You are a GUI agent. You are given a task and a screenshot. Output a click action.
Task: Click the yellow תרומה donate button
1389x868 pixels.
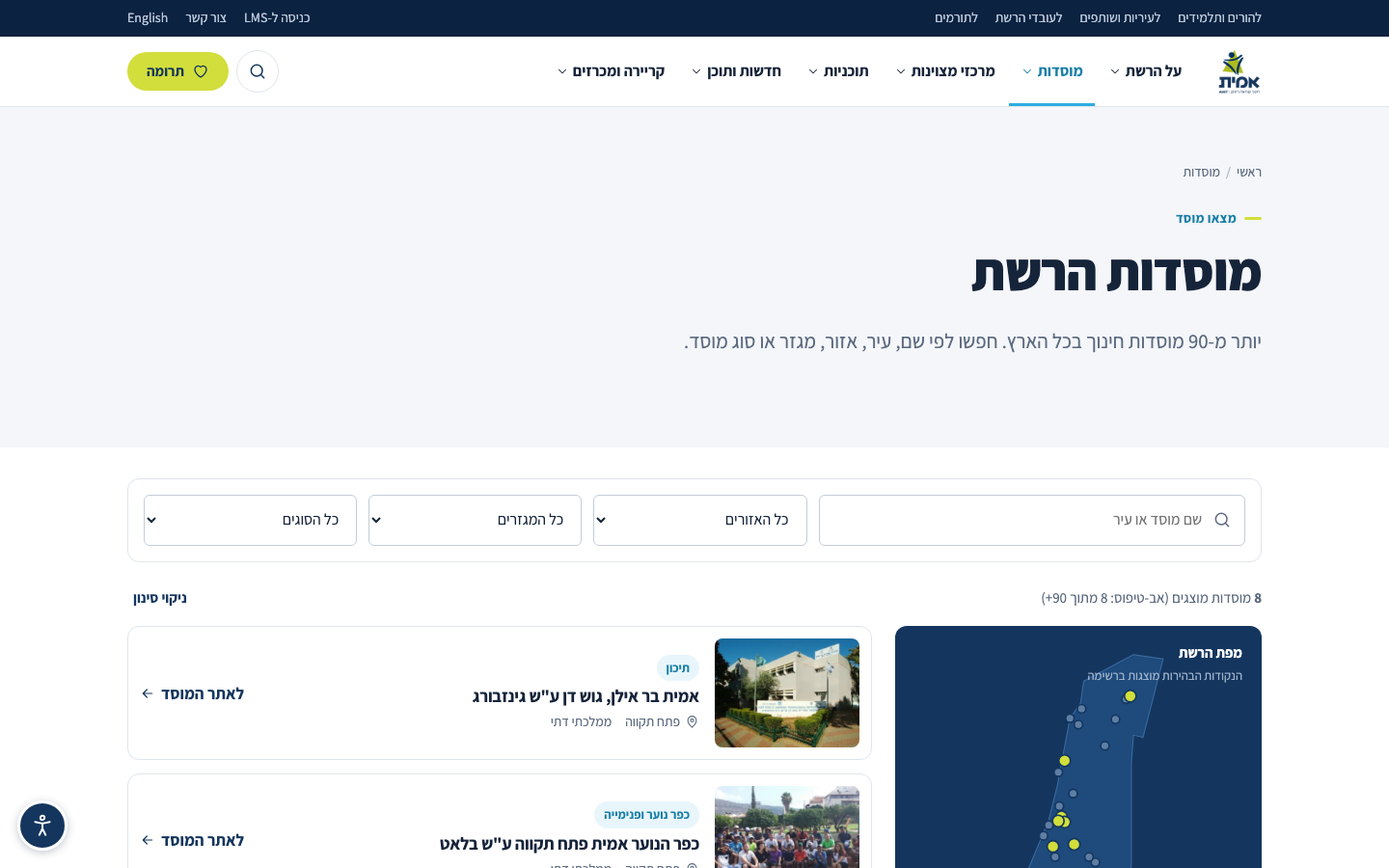point(177,71)
